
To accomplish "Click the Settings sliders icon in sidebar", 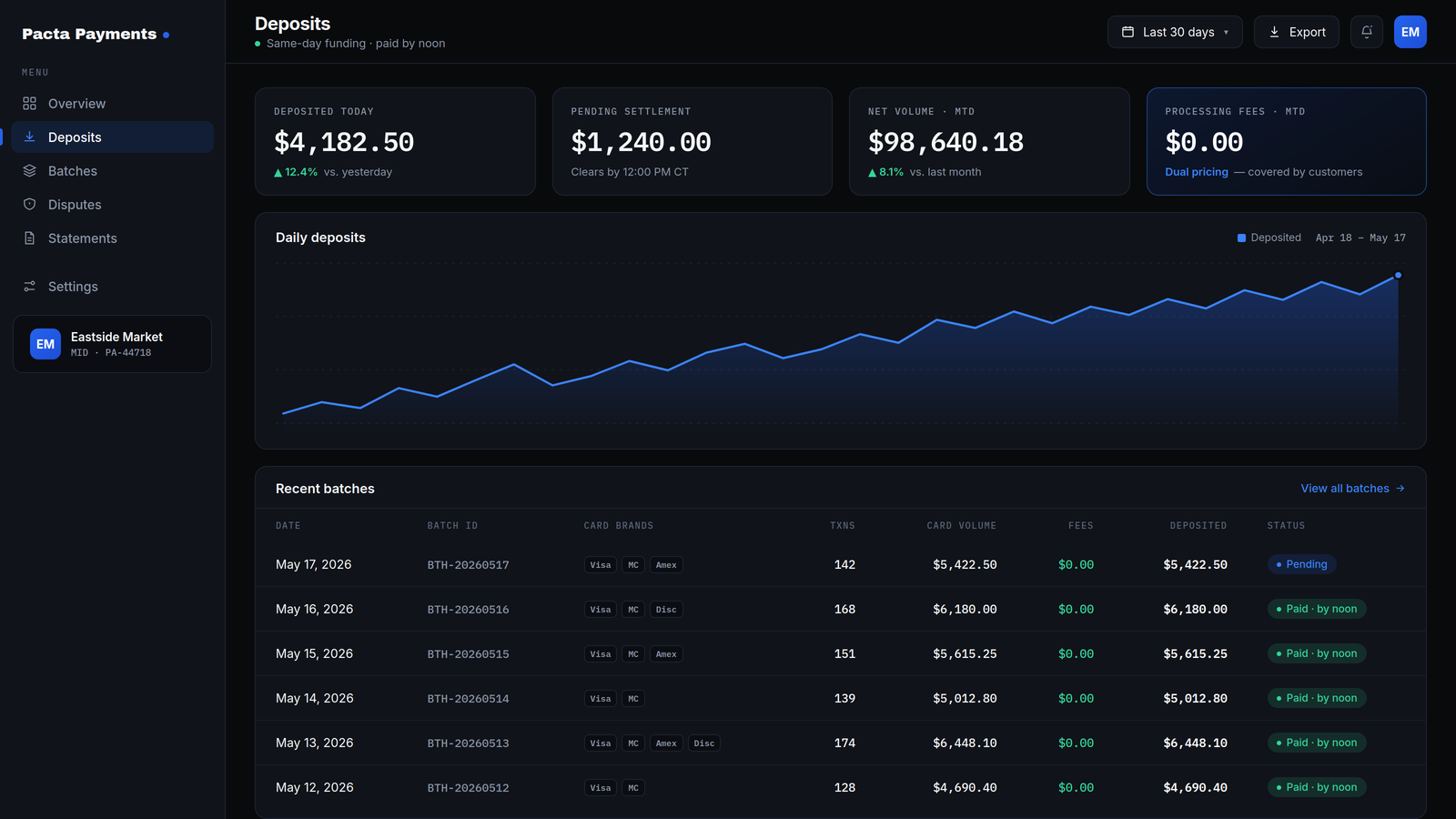I will [30, 287].
